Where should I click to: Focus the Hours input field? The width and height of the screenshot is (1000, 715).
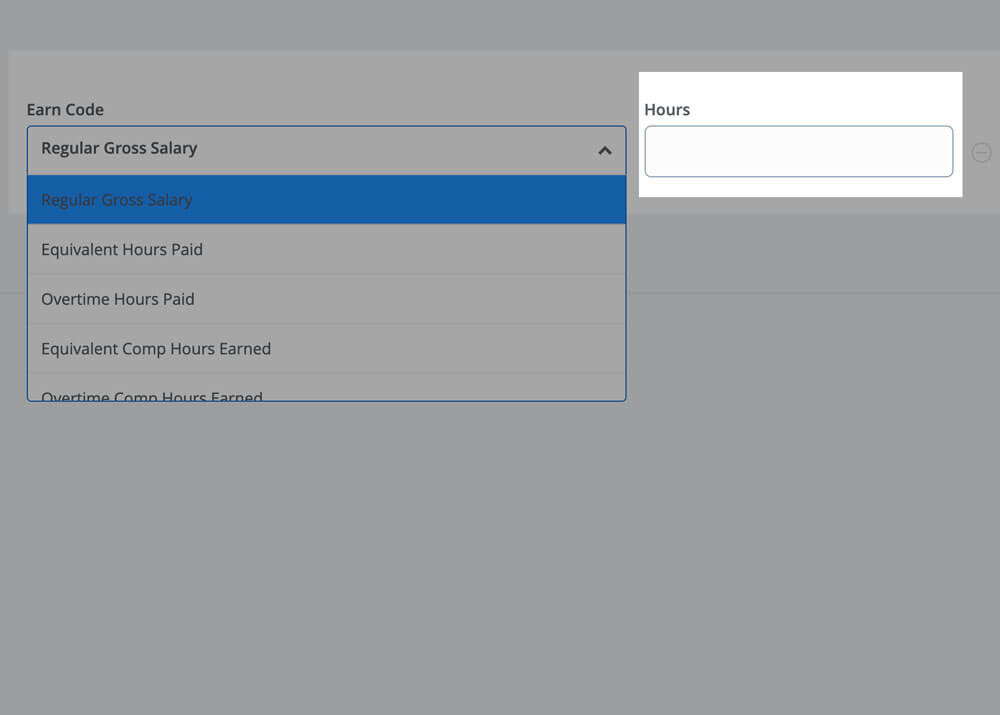tap(798, 152)
